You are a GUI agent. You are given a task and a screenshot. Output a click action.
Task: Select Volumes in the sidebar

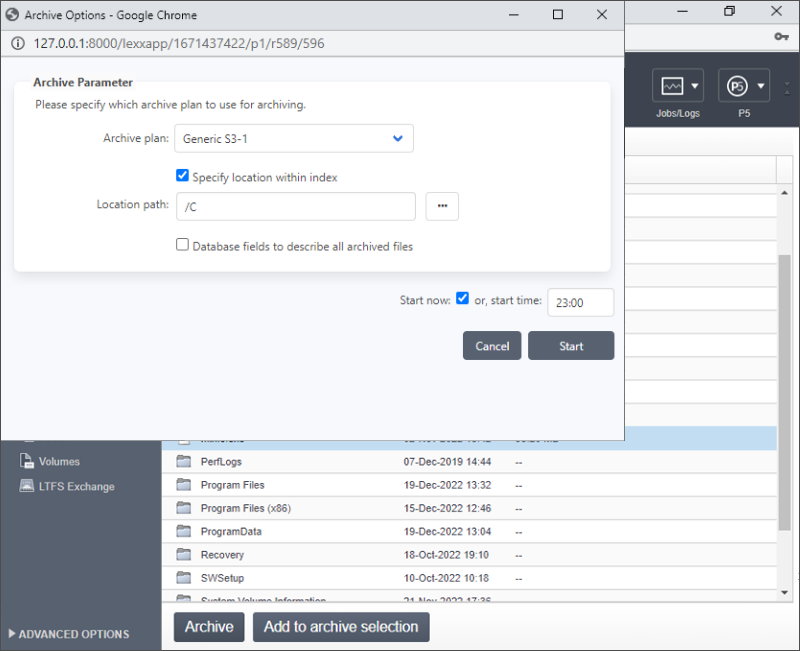pos(59,461)
